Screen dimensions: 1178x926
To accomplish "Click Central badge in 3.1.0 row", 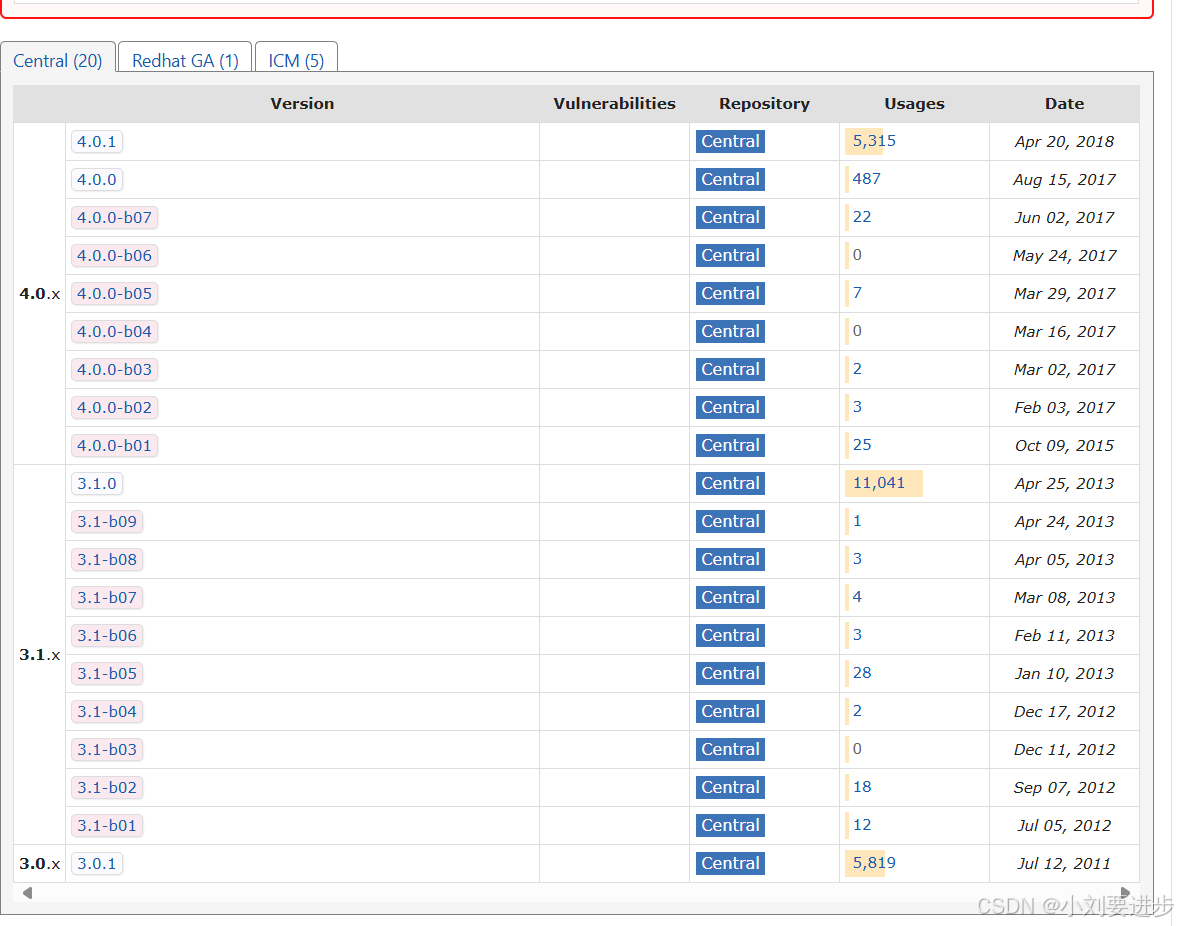I will [x=730, y=484].
